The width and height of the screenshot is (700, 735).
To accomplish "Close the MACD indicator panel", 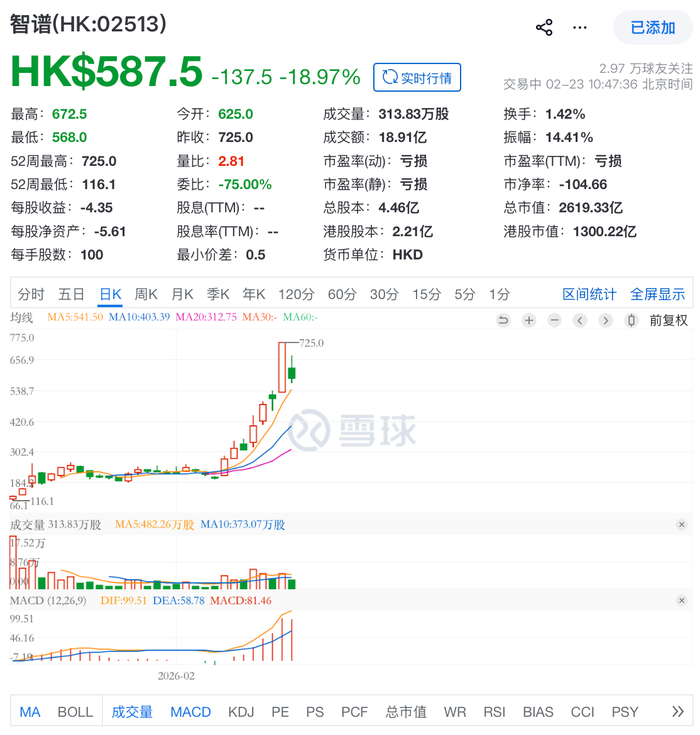I will click(x=681, y=600).
